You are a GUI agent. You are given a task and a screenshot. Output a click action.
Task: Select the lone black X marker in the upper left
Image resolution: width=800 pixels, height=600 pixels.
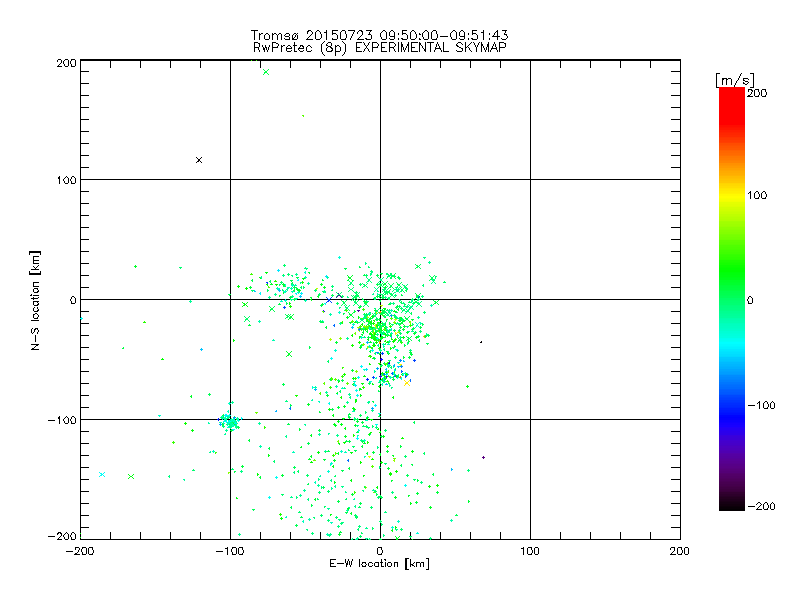[199, 160]
